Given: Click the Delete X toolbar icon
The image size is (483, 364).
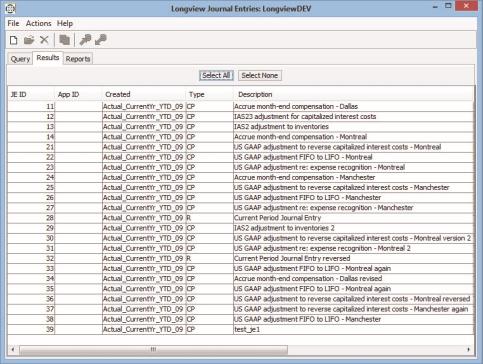Looking at the screenshot, I should coord(44,40).
